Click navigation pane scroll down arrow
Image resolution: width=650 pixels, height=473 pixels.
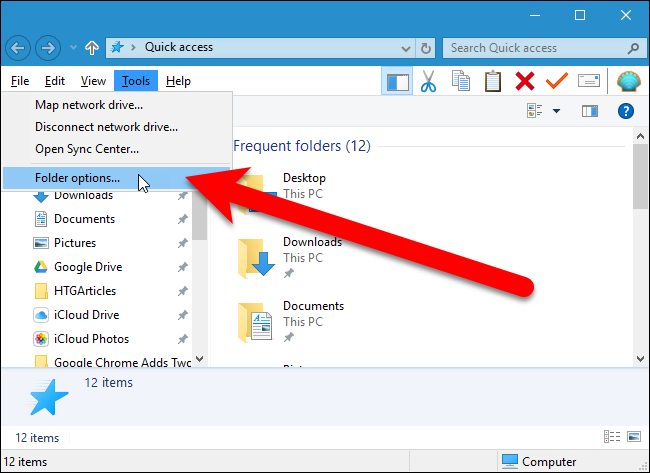[199, 359]
